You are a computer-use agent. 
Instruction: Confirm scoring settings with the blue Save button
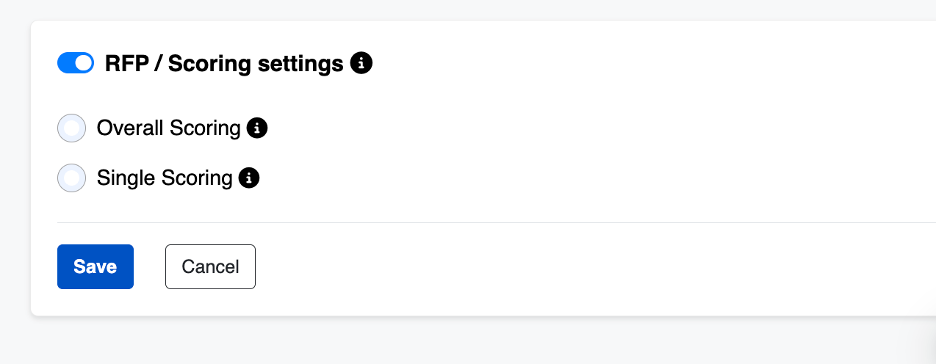tap(96, 266)
